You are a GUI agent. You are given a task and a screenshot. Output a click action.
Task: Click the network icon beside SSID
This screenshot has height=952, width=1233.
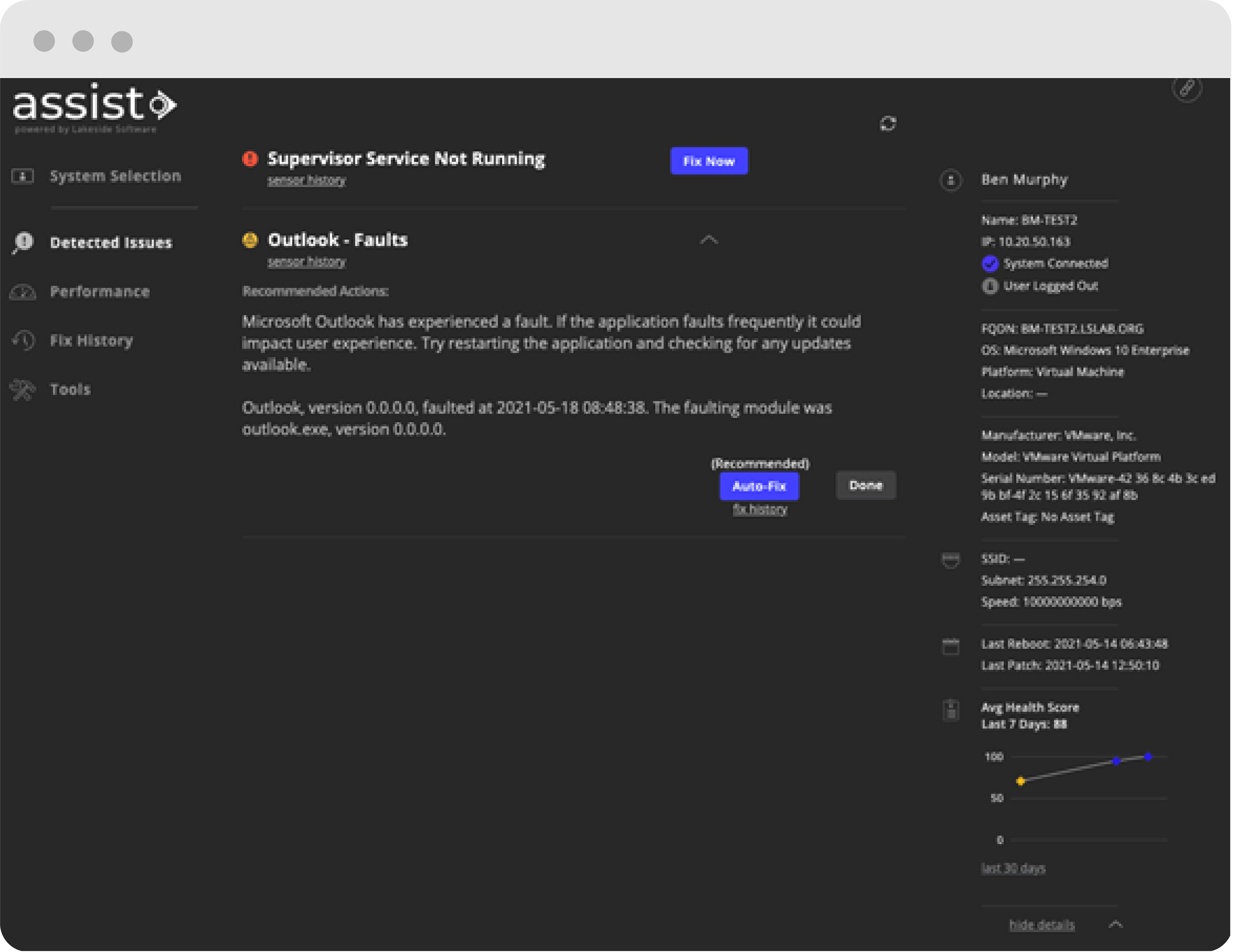951,560
